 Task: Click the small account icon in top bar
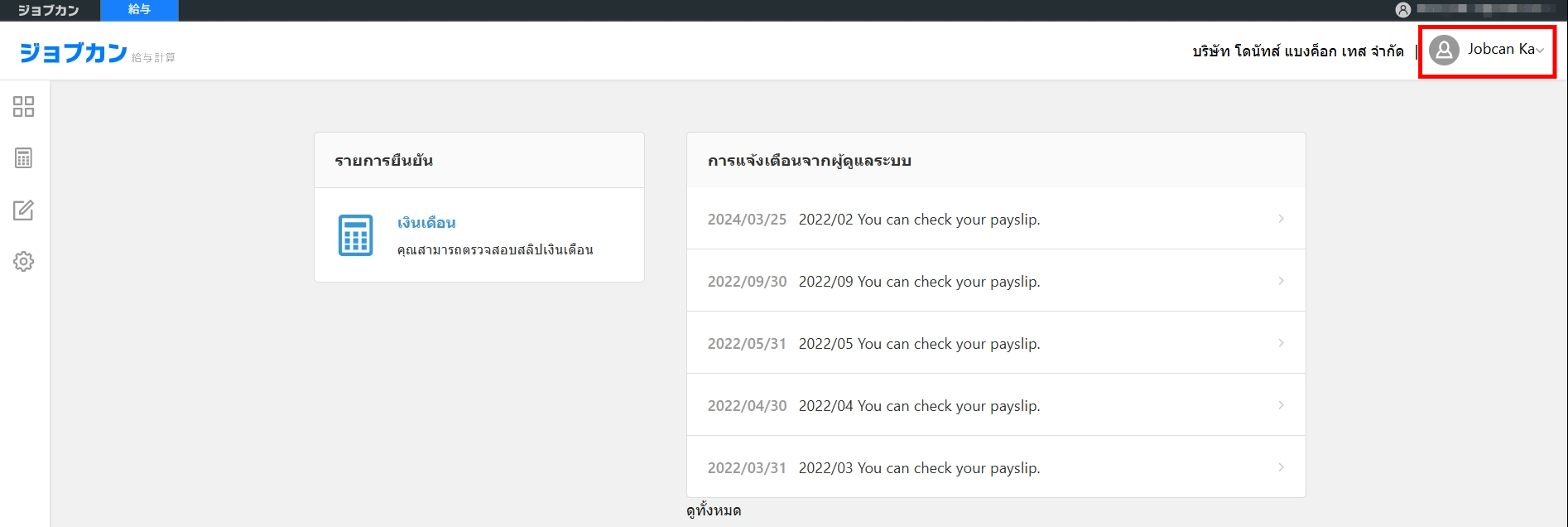click(x=1402, y=10)
